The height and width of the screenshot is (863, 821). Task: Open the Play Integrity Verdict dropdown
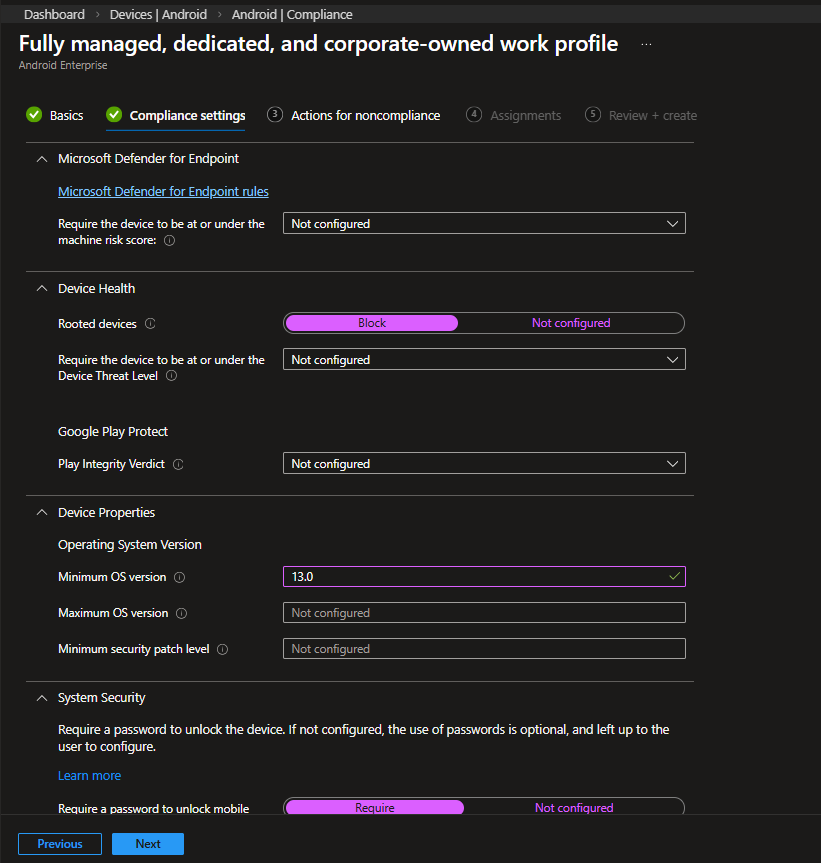(484, 464)
